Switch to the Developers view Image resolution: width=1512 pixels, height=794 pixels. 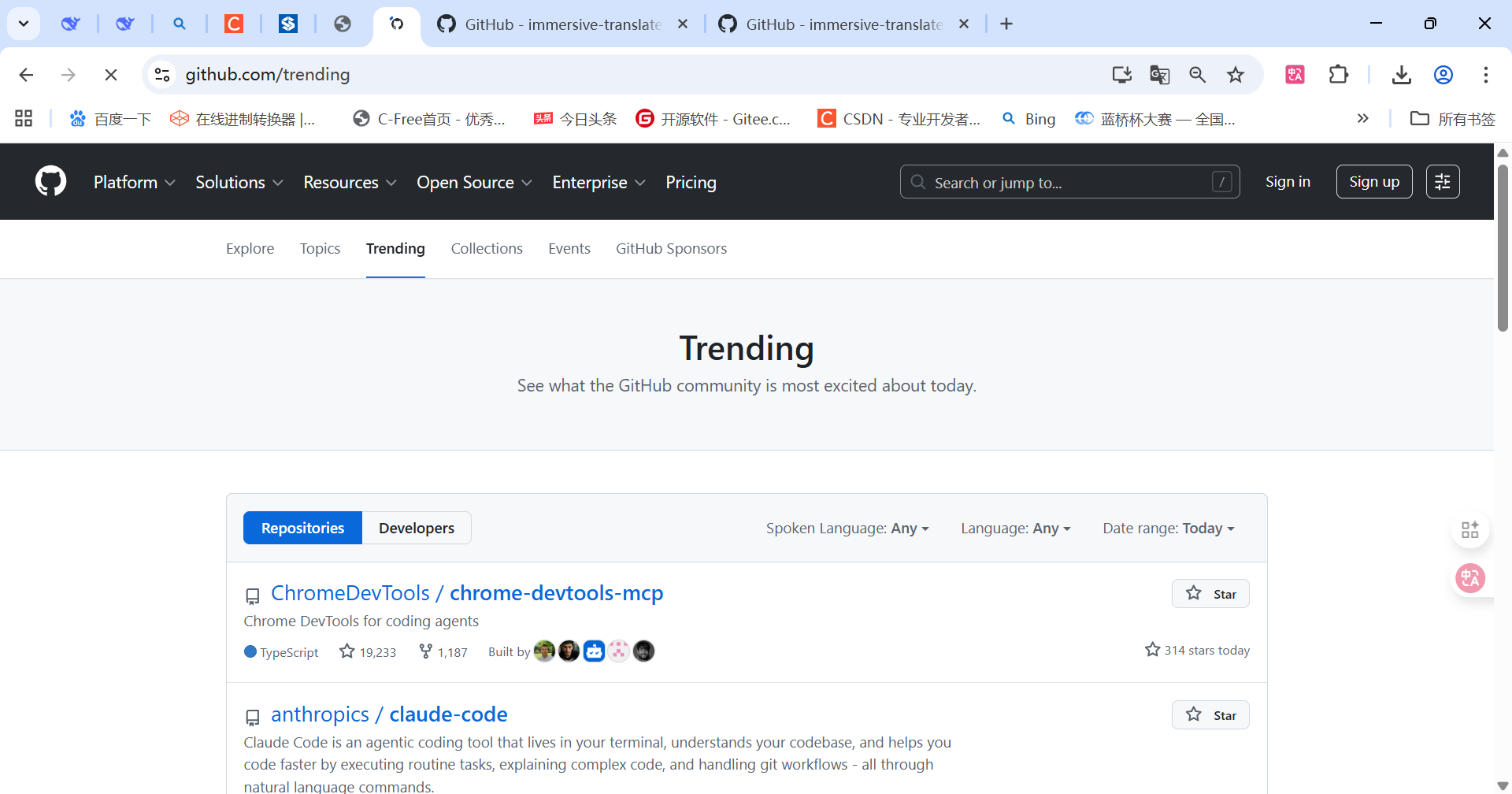(x=417, y=528)
